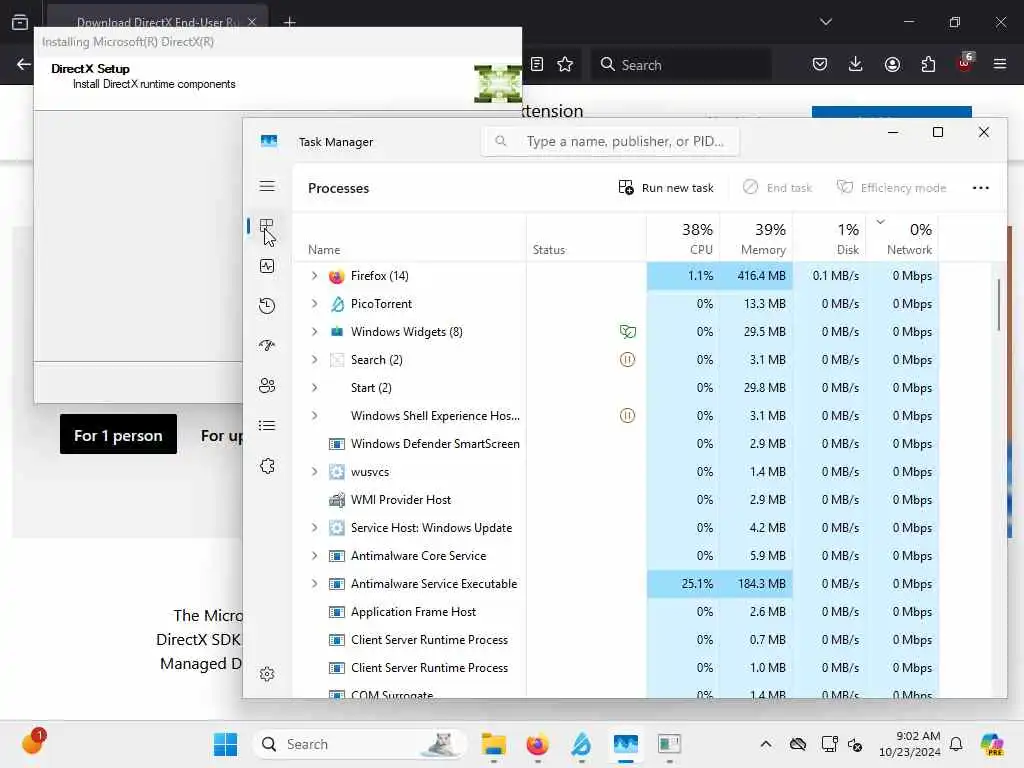The height and width of the screenshot is (768, 1024).
Task: Open Users page icon in sidebar
Action: tap(266, 385)
